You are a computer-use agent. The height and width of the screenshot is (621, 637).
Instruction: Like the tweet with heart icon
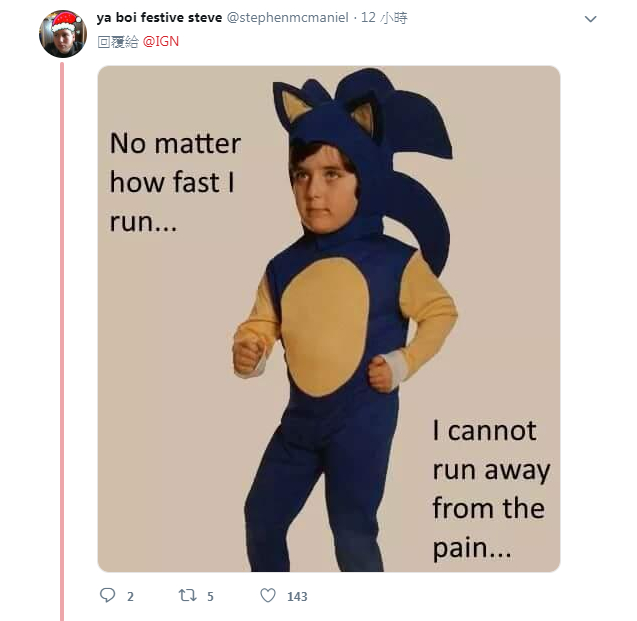(x=267, y=595)
